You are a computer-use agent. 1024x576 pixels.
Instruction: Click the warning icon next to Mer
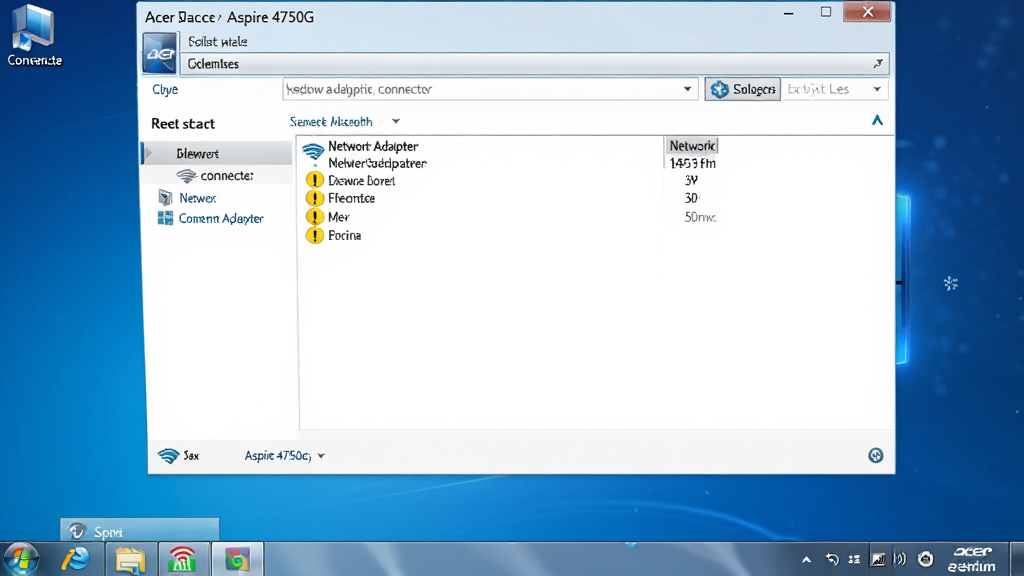(x=315, y=217)
